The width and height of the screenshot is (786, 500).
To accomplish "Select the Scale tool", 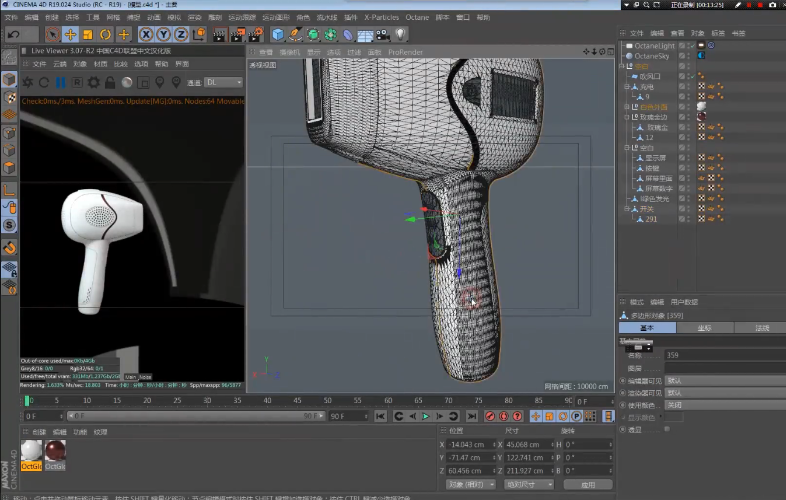I will pos(88,34).
